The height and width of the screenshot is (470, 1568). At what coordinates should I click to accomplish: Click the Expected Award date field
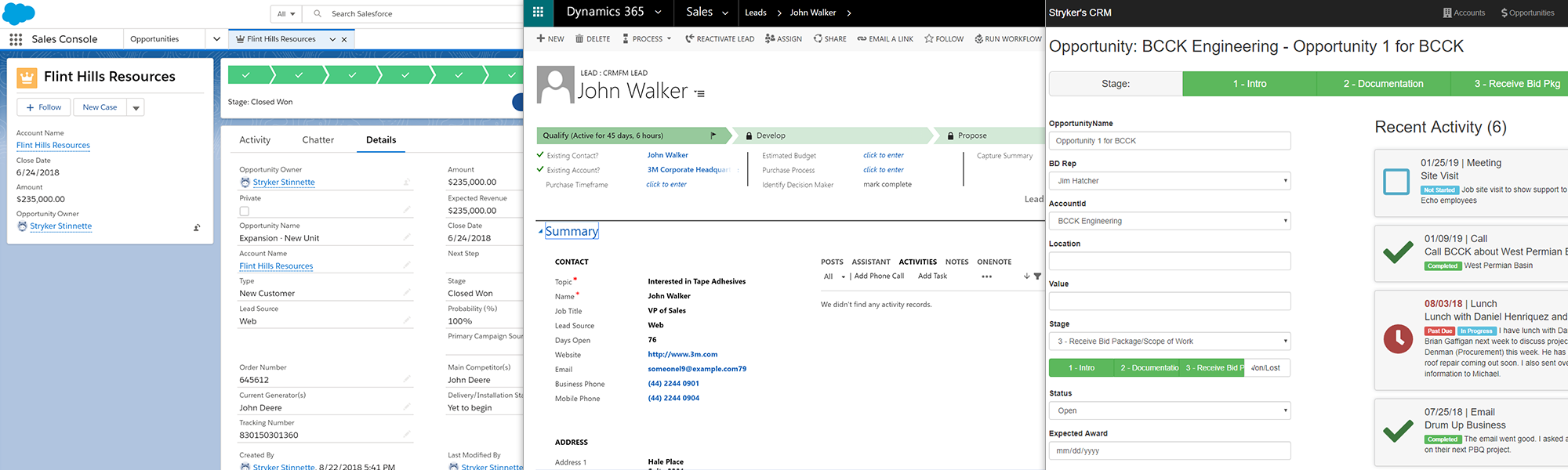pos(1170,450)
